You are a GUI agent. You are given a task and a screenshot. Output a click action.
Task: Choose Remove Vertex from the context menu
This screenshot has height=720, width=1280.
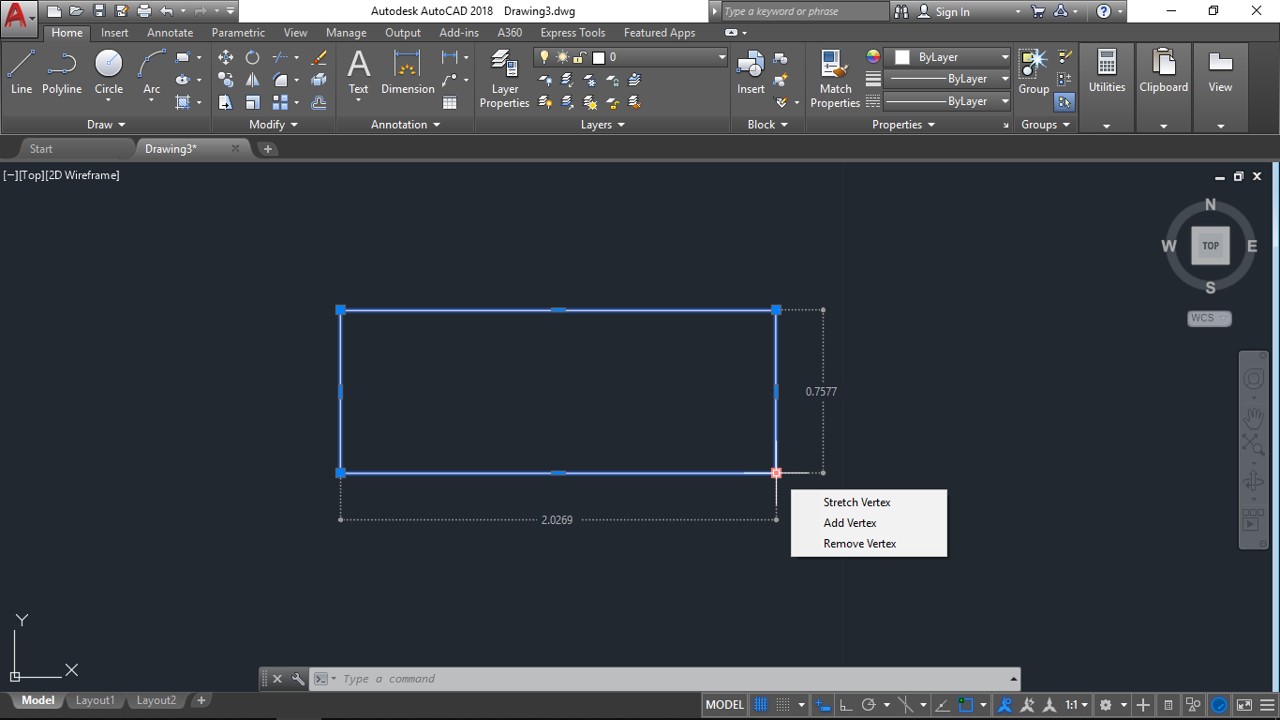click(x=859, y=544)
